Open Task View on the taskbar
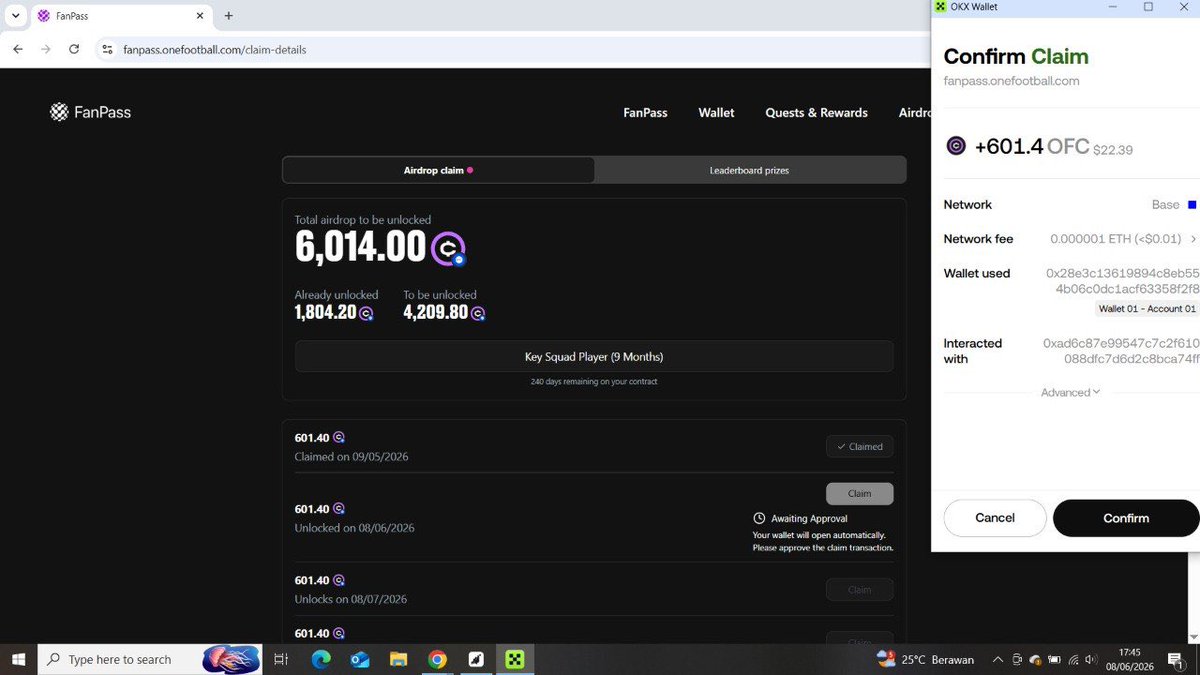Screen dimensions: 1200x675 [281, 659]
